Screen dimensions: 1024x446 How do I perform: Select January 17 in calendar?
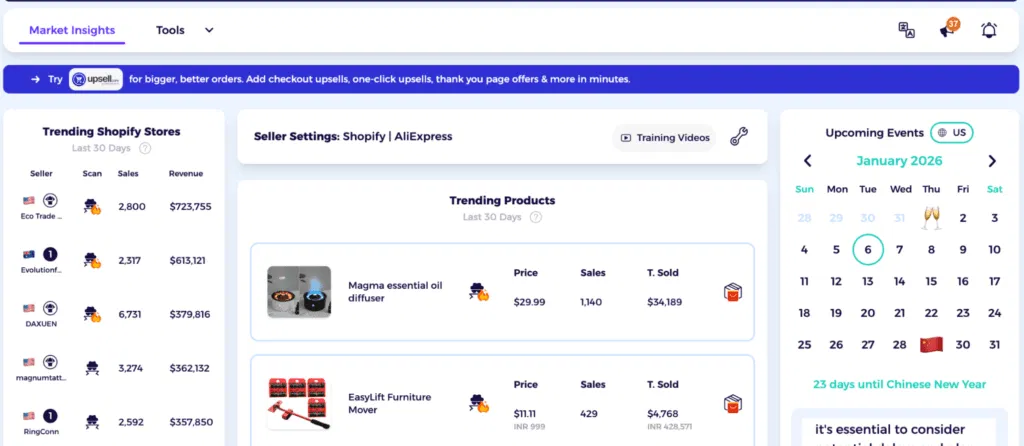tap(994, 281)
